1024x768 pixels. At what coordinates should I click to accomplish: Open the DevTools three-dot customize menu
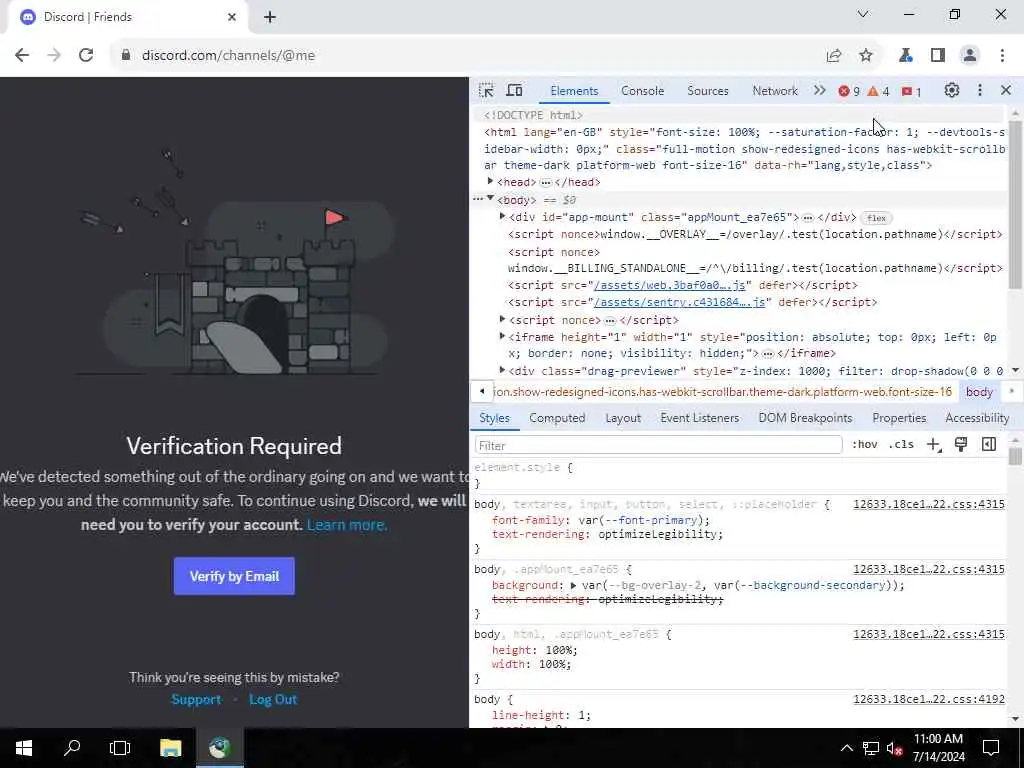(980, 90)
